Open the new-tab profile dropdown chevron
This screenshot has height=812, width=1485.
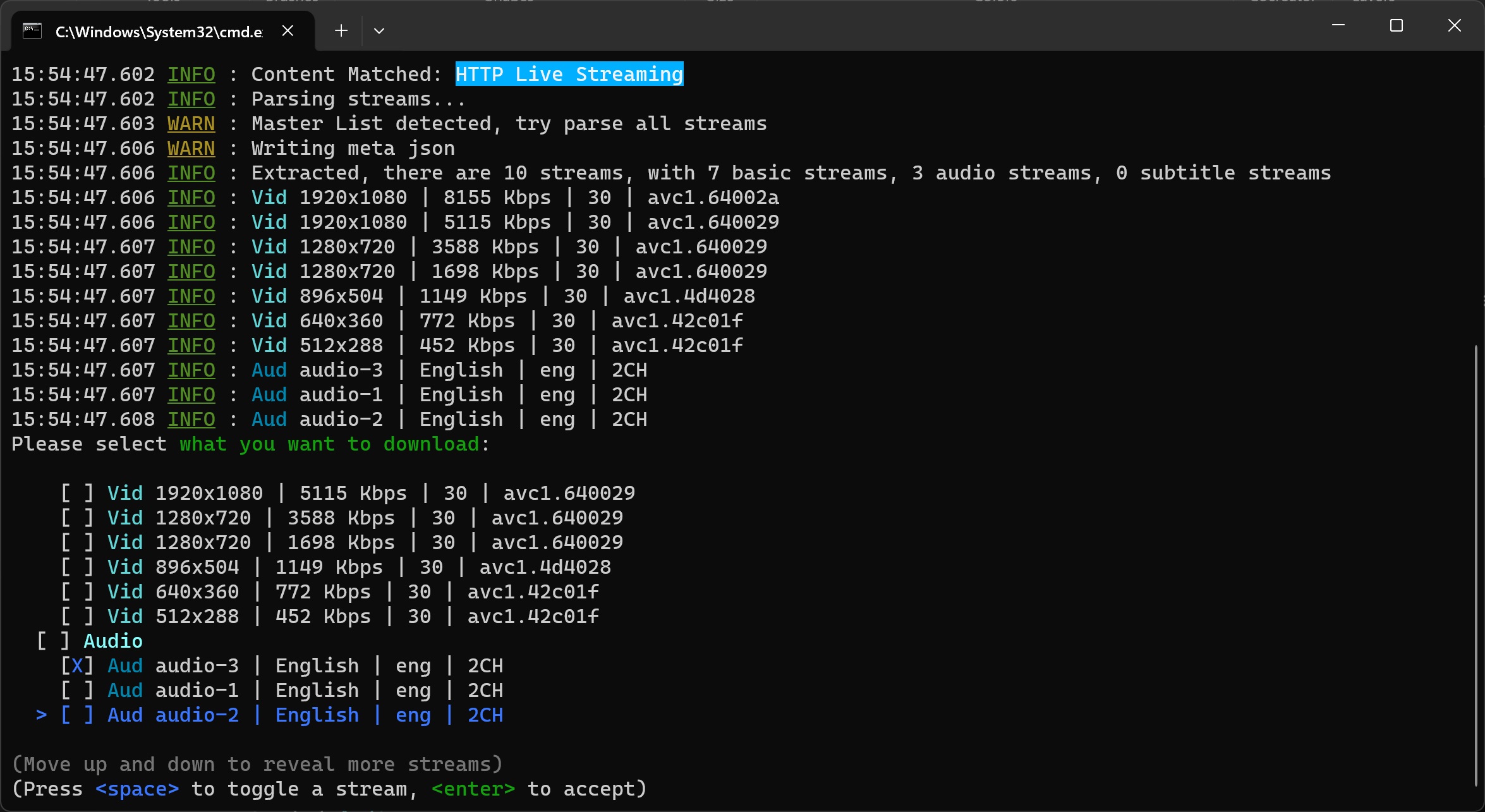pos(379,31)
